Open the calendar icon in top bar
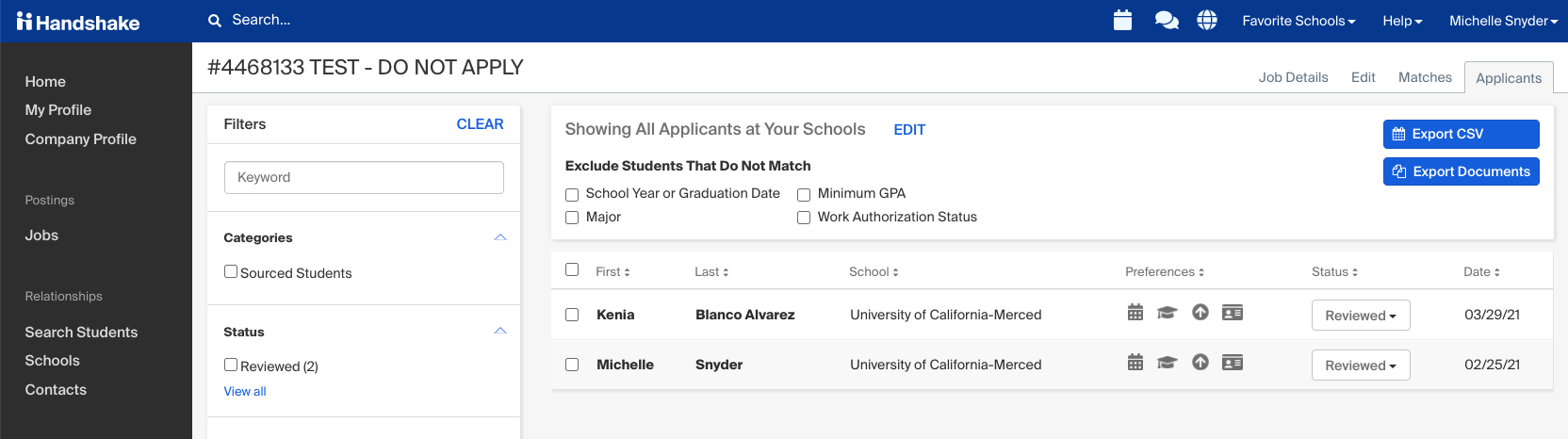 click(x=1122, y=20)
